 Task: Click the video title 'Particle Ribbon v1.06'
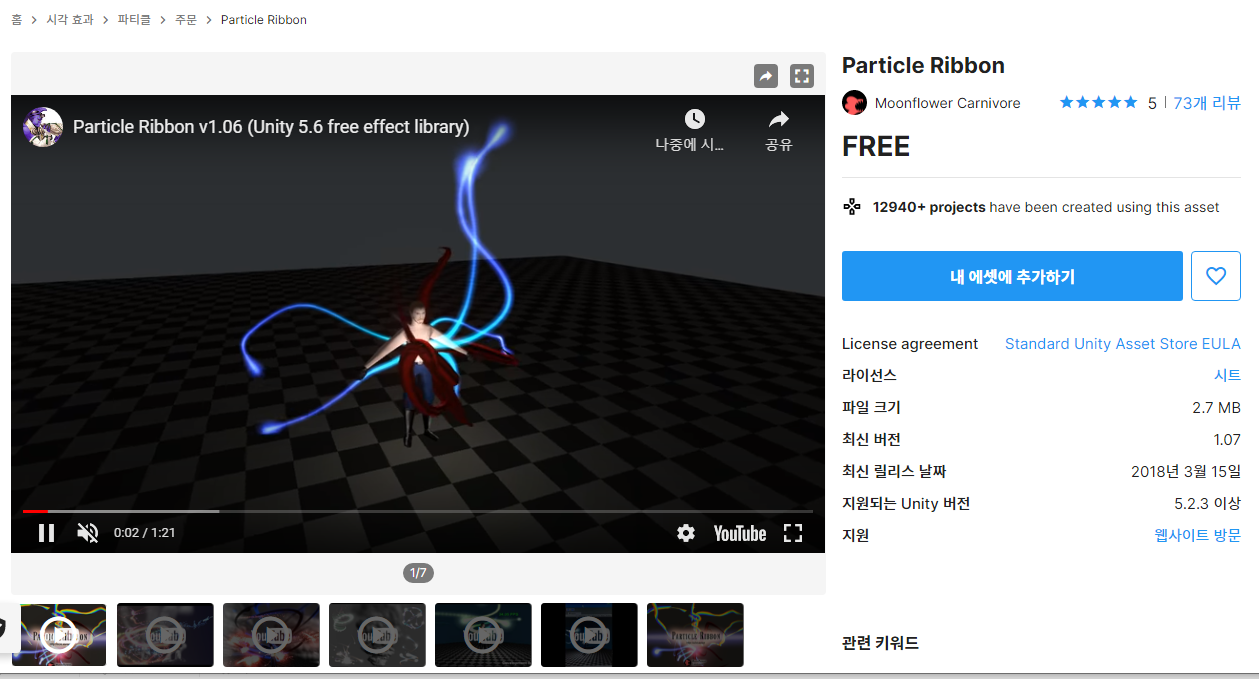pos(271,127)
